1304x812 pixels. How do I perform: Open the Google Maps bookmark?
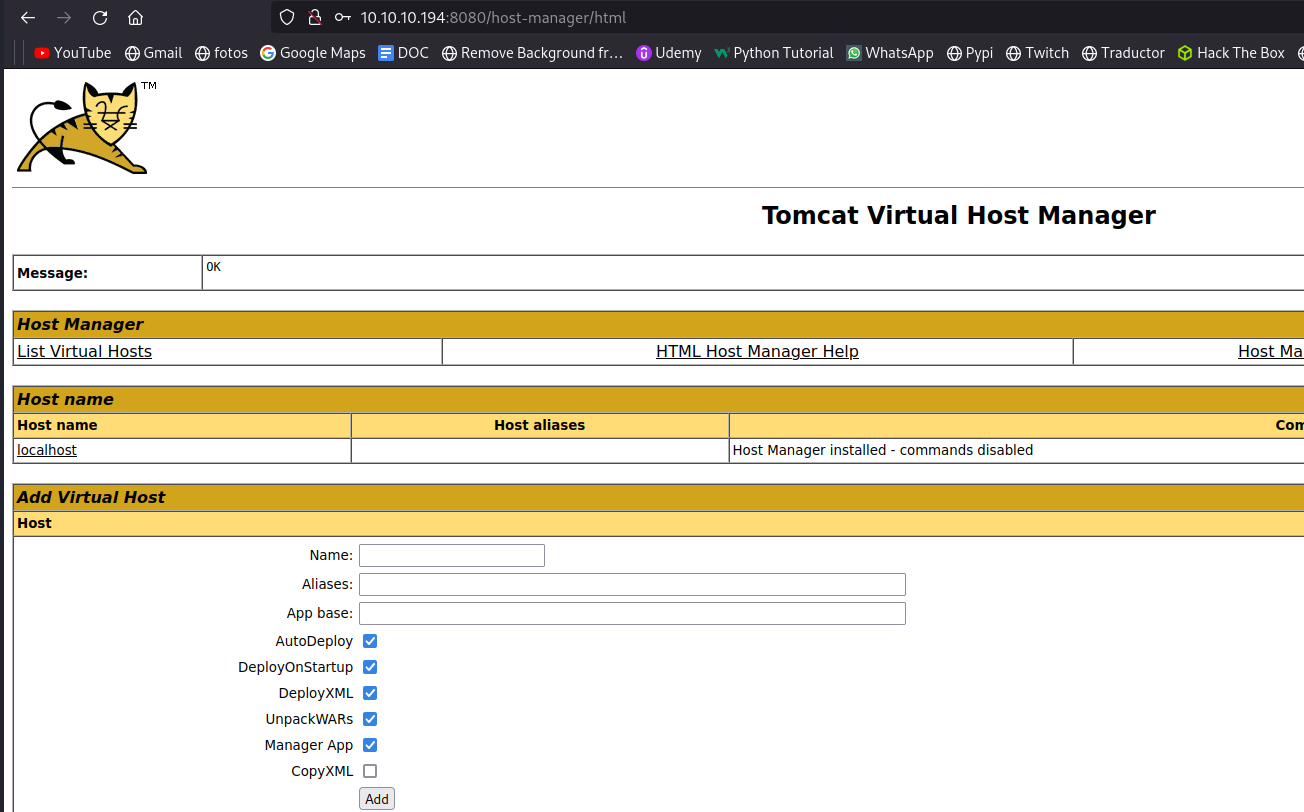(313, 53)
